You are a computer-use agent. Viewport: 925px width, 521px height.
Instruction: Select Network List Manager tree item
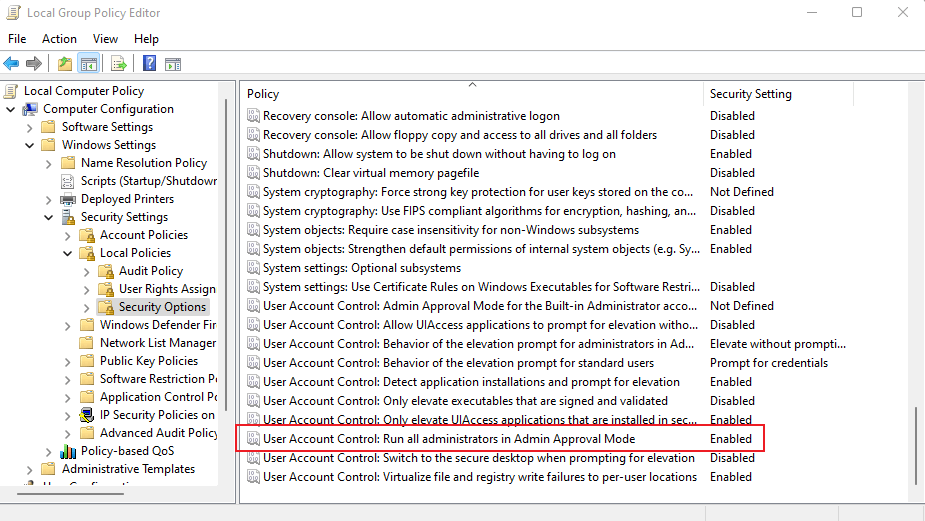(x=158, y=343)
